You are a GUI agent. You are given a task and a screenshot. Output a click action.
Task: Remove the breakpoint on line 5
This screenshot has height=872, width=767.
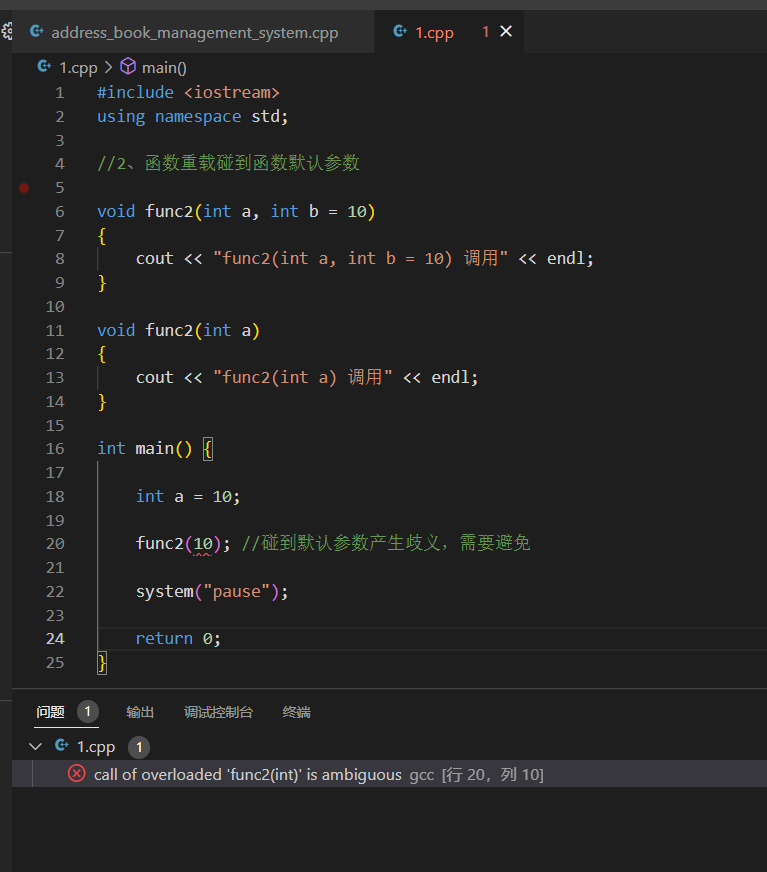[24, 187]
